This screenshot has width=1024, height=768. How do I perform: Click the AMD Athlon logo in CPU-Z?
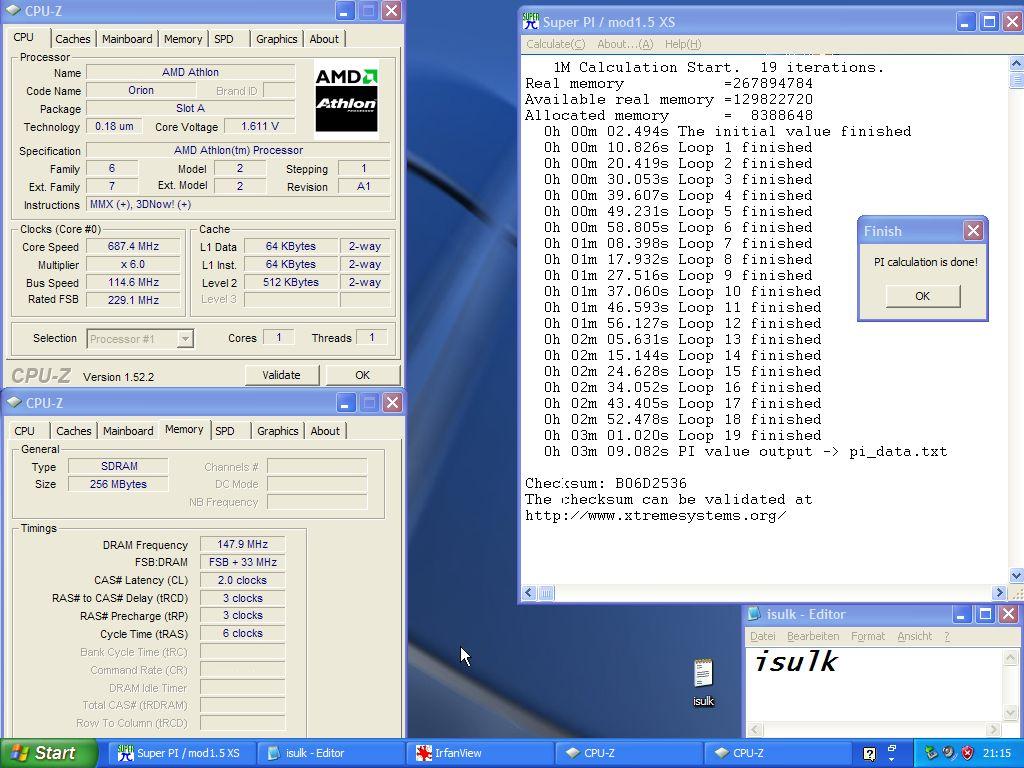[x=346, y=99]
